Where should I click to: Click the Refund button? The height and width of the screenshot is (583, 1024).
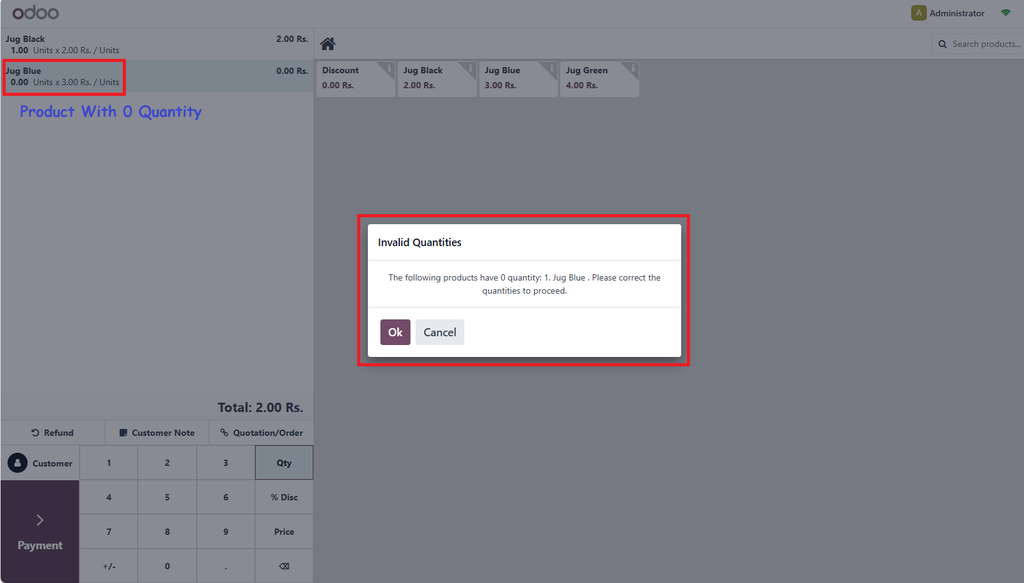coord(53,432)
